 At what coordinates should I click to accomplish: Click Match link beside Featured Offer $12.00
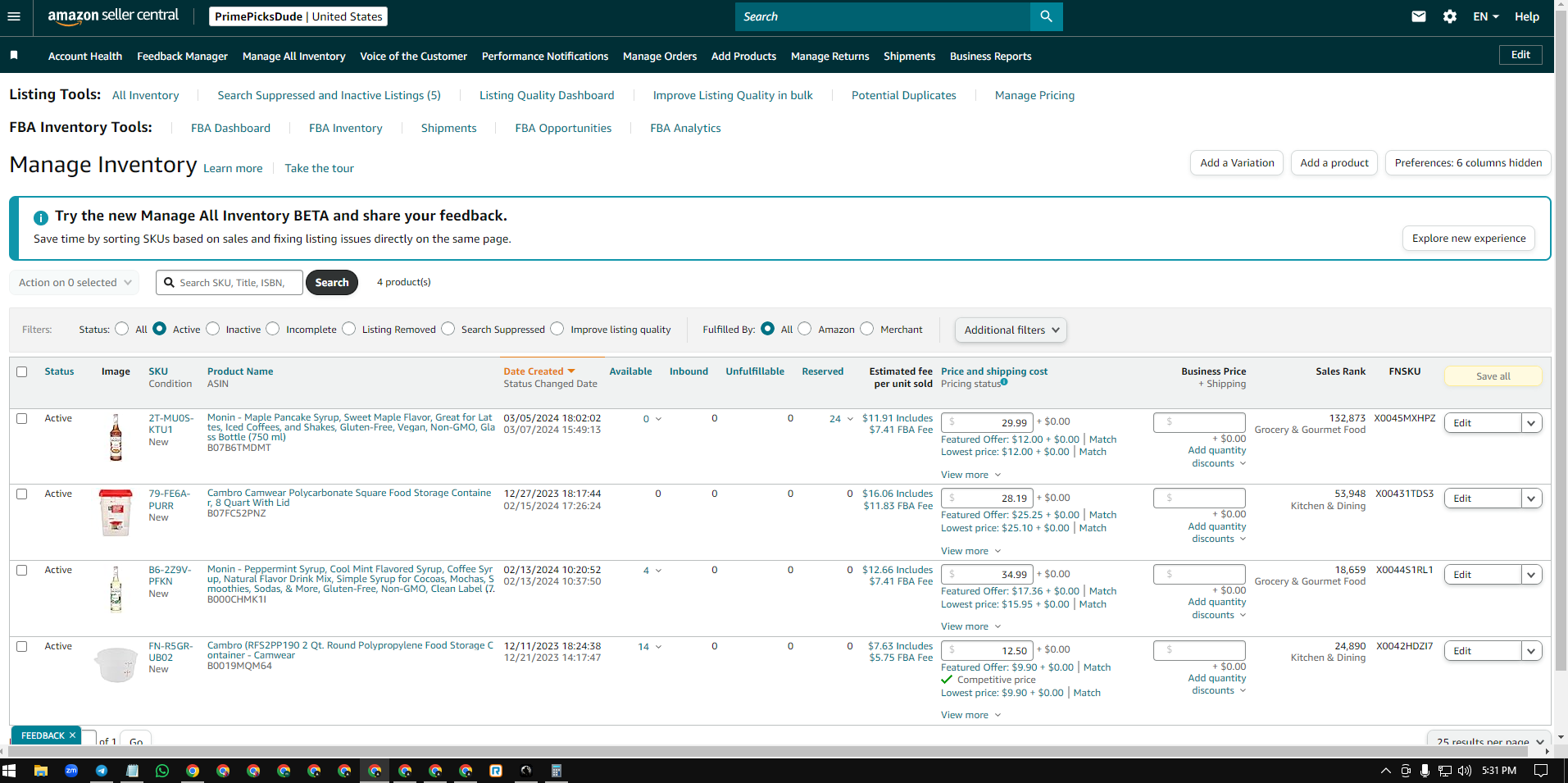(x=1102, y=439)
